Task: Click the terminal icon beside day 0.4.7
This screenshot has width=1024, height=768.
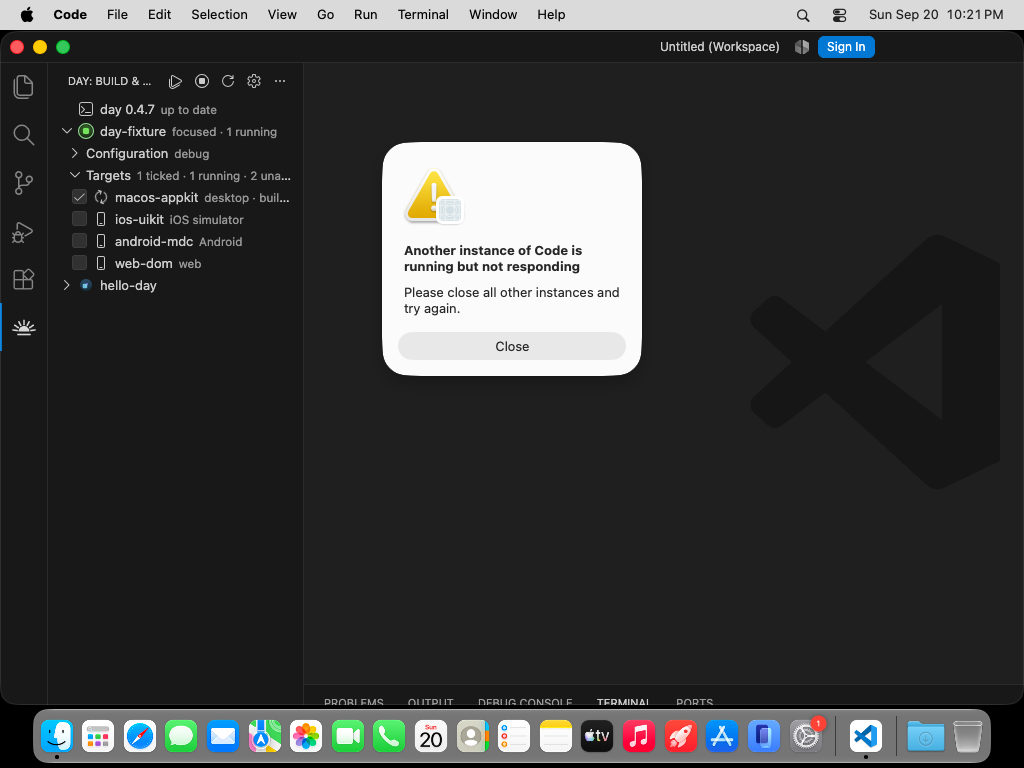Action: coord(86,109)
